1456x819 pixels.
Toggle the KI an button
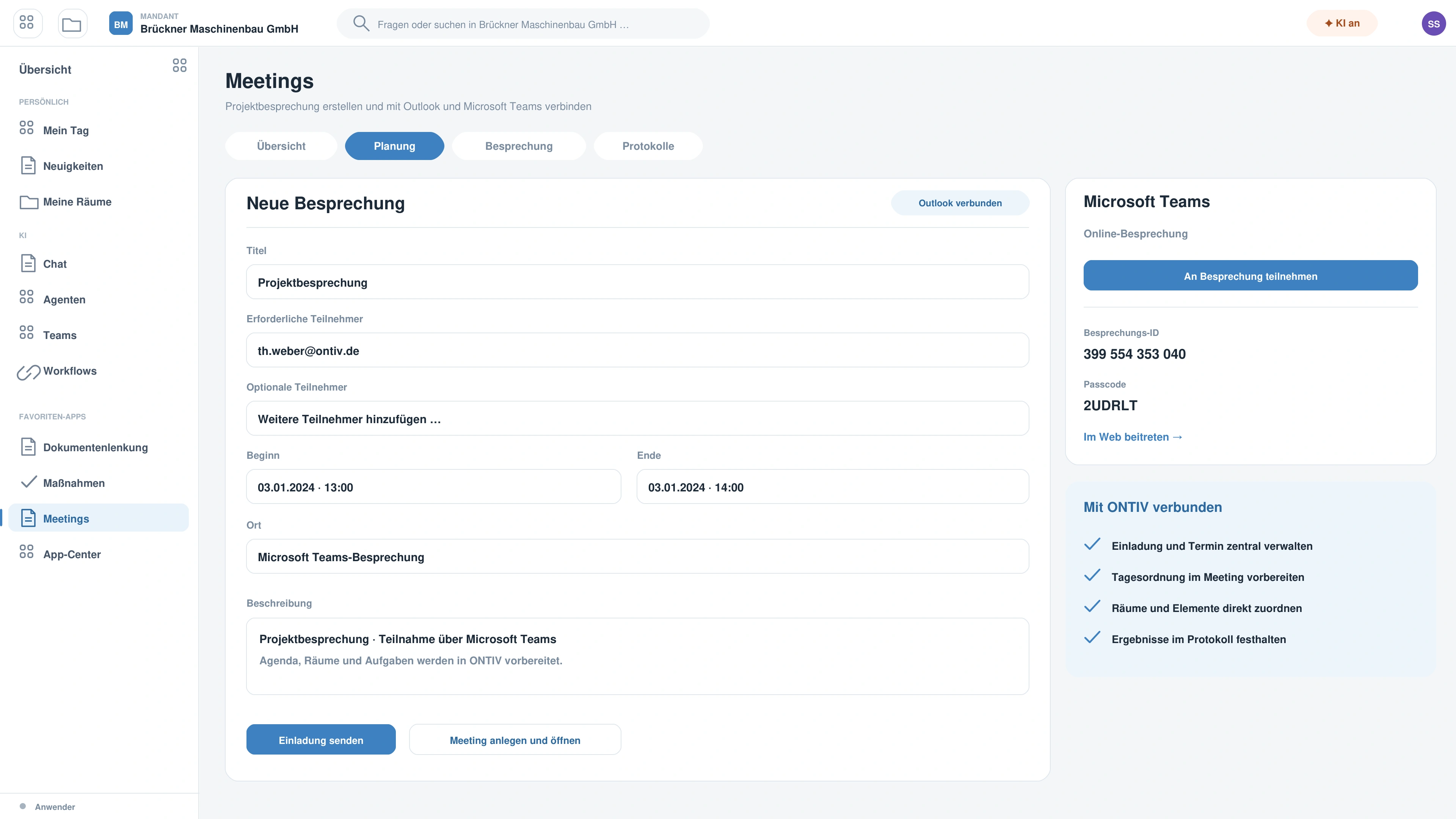click(1341, 23)
